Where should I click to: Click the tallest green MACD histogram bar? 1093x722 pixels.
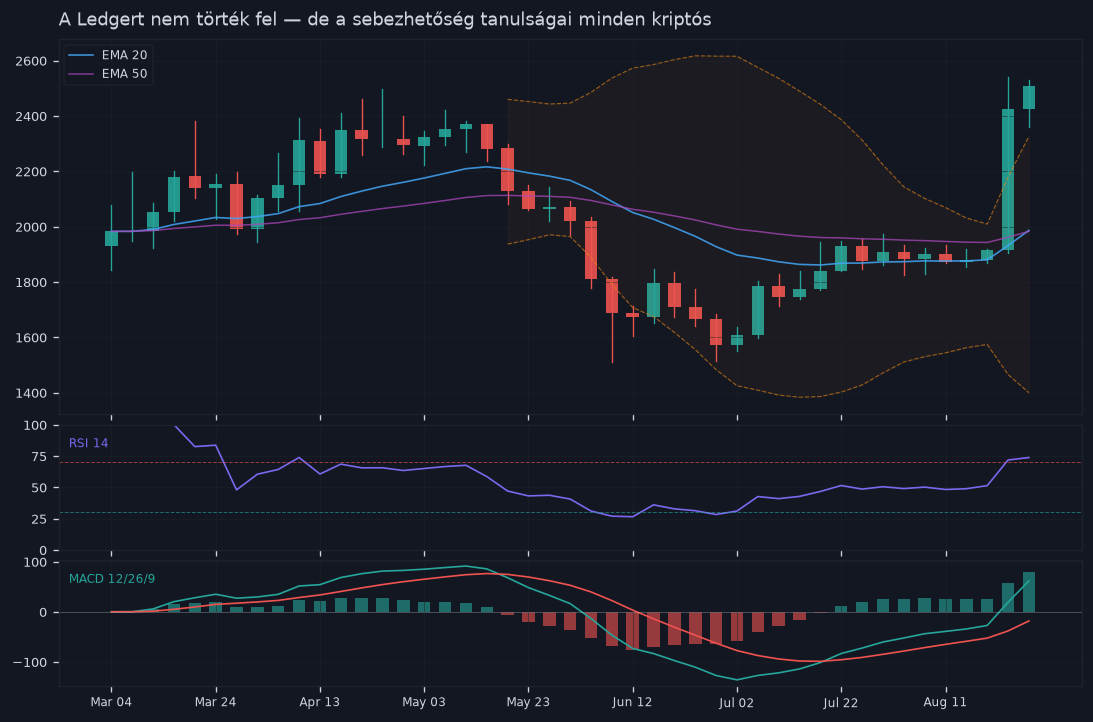[x=1029, y=592]
